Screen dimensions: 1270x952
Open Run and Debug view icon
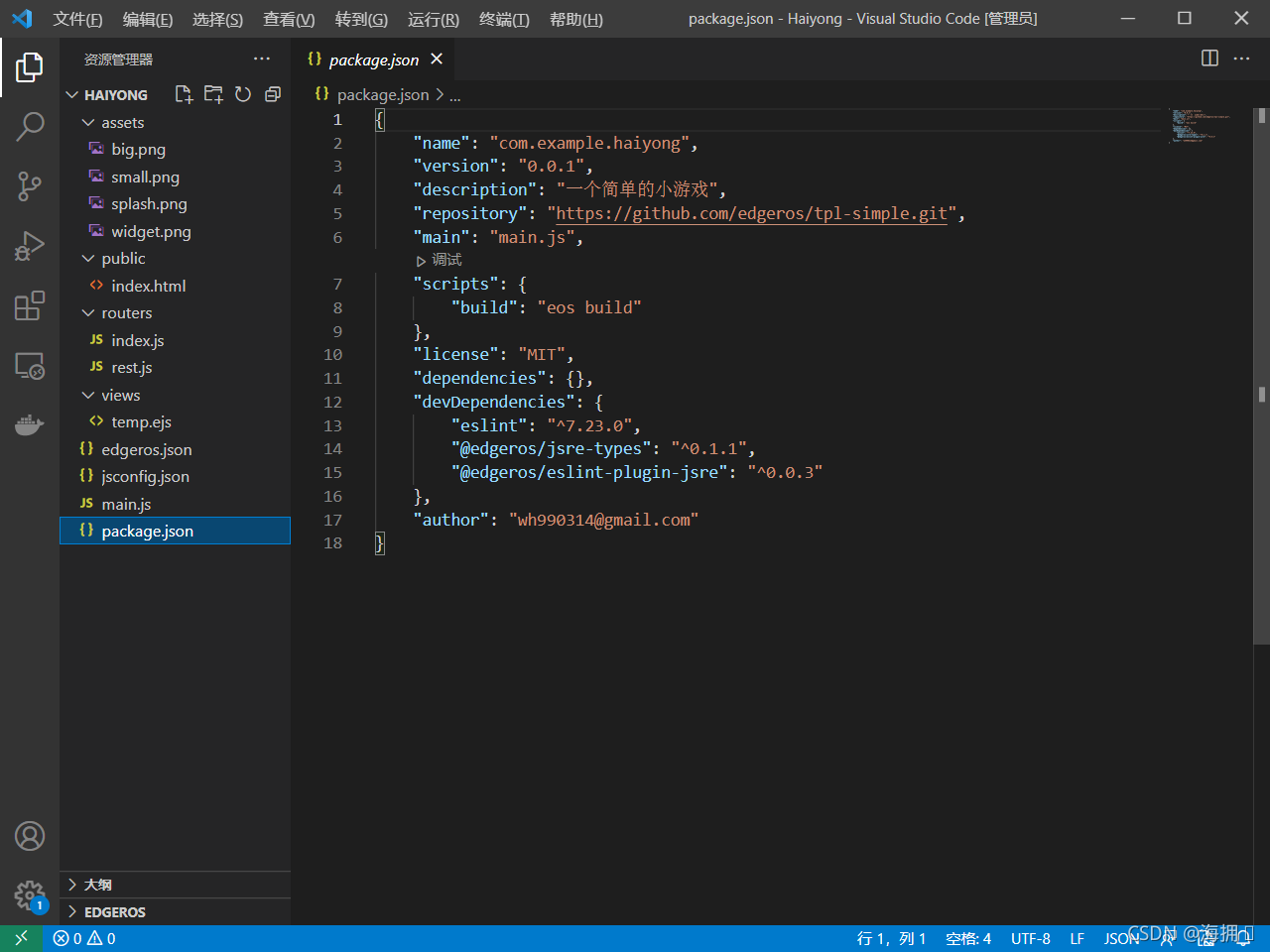30,245
